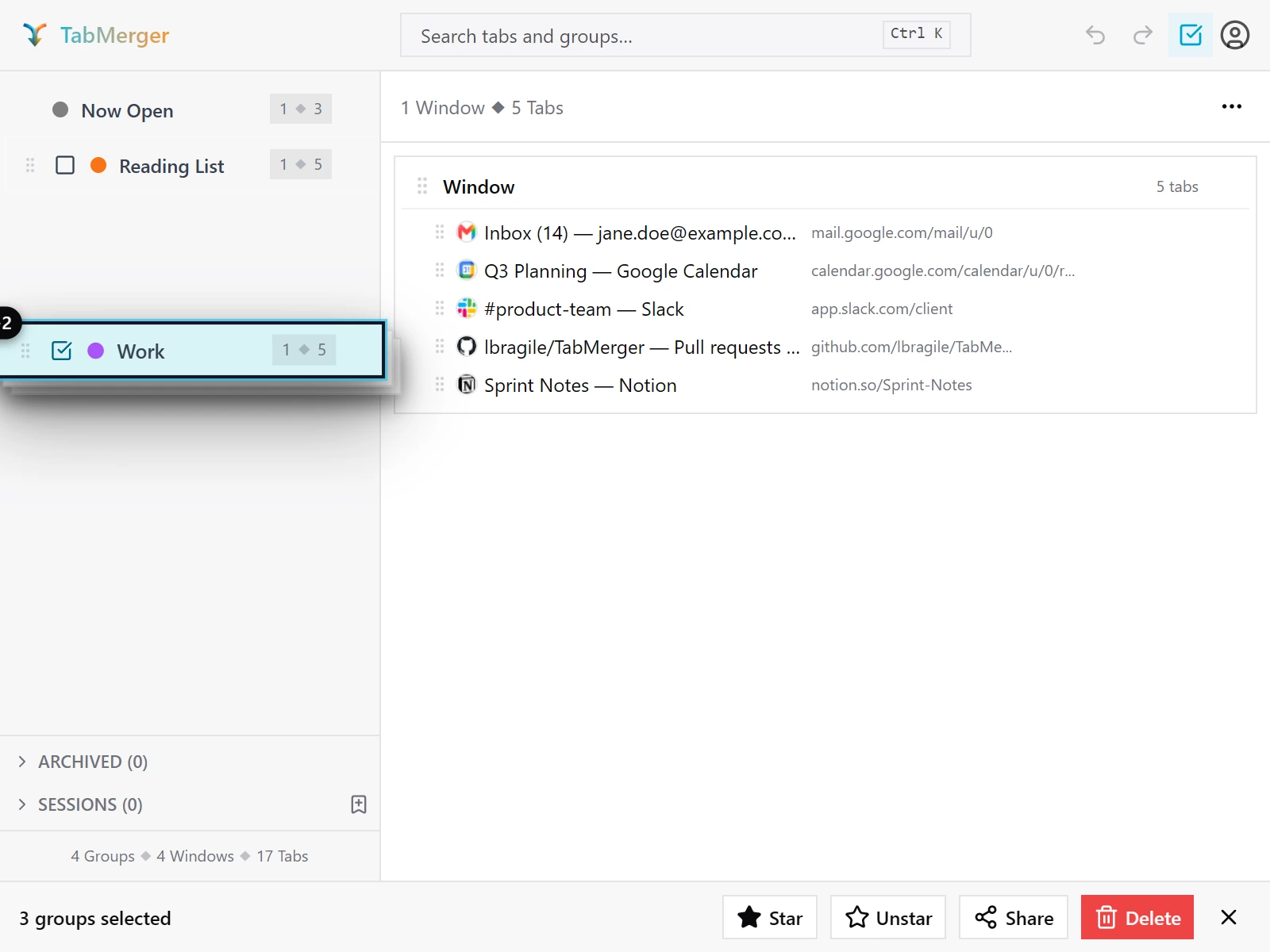
Task: Click the orange color dot of Reading List
Action: tap(98, 165)
